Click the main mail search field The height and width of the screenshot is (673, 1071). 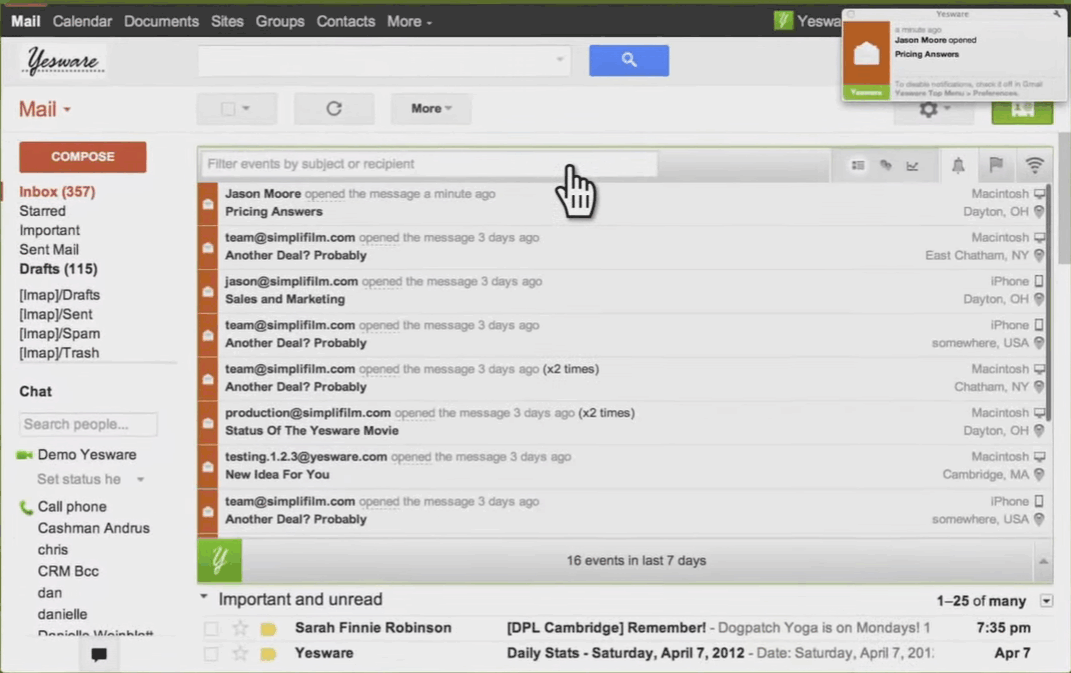pyautogui.click(x=384, y=61)
